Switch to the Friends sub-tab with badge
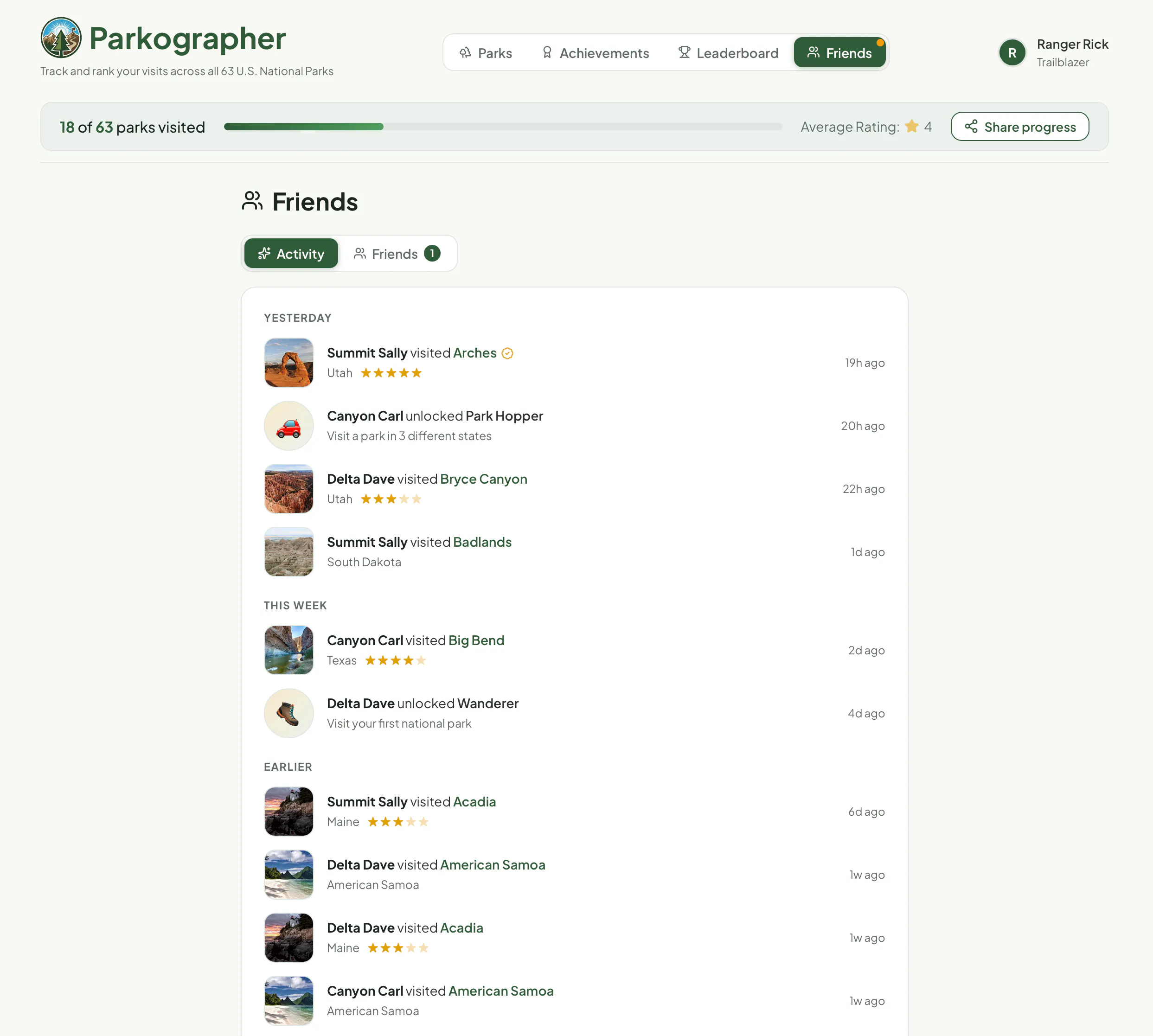1153x1036 pixels. 397,253
